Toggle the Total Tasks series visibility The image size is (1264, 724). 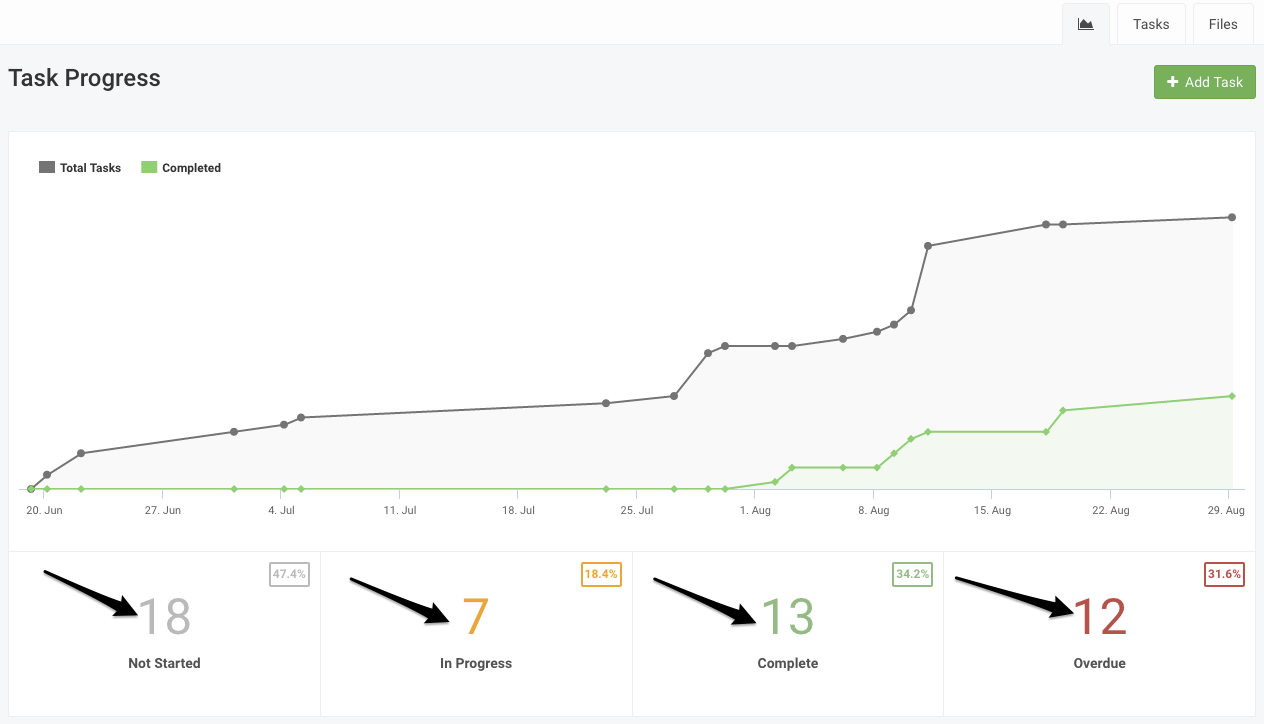pyautogui.click(x=79, y=167)
